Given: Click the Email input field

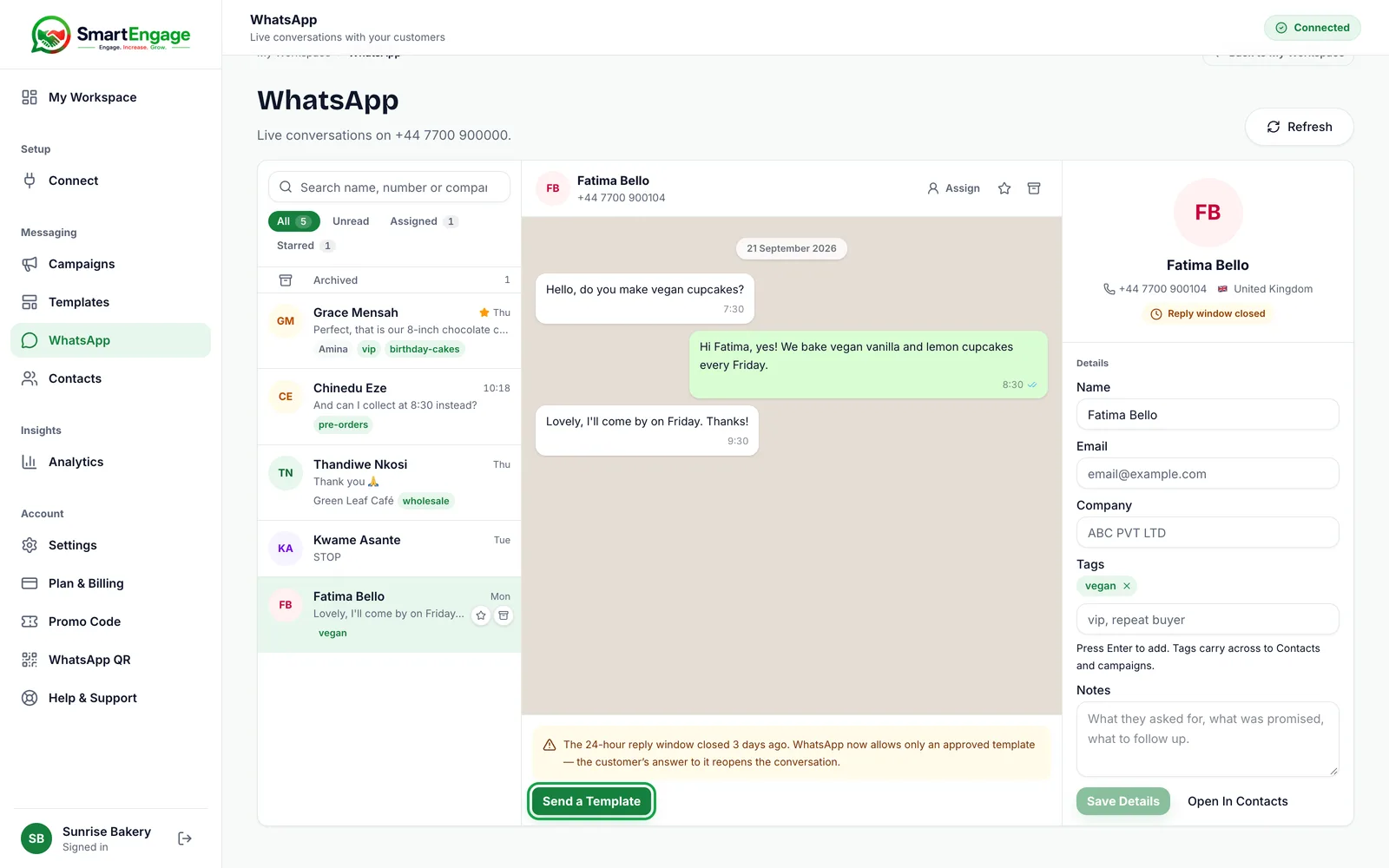Looking at the screenshot, I should click(x=1208, y=474).
